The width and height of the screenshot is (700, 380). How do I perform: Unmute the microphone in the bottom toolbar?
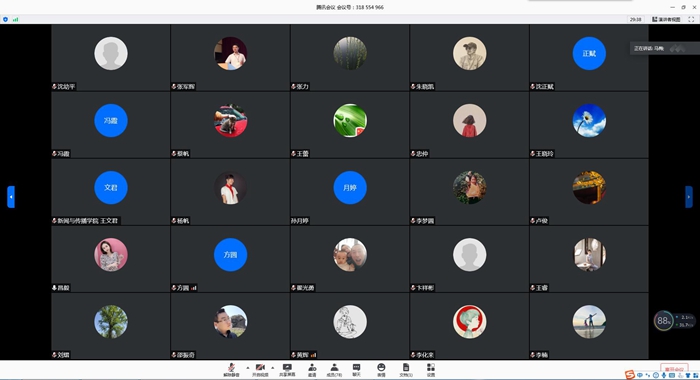coord(231,370)
